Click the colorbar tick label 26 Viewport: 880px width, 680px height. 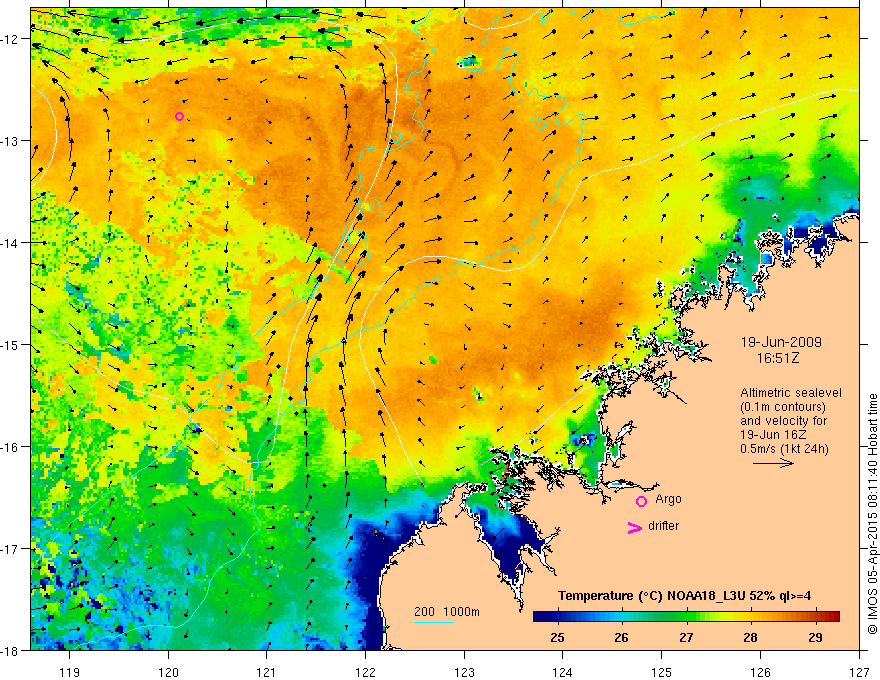click(621, 637)
